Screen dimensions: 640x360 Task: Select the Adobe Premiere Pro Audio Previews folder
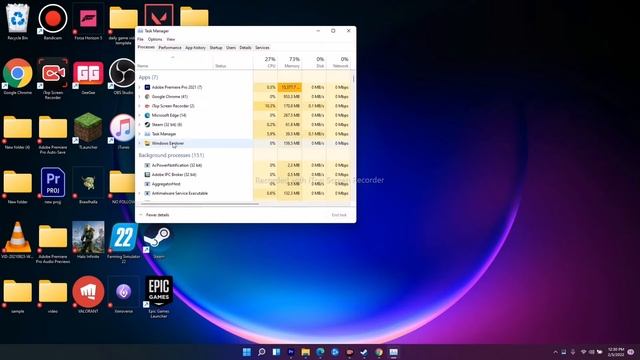point(53,243)
